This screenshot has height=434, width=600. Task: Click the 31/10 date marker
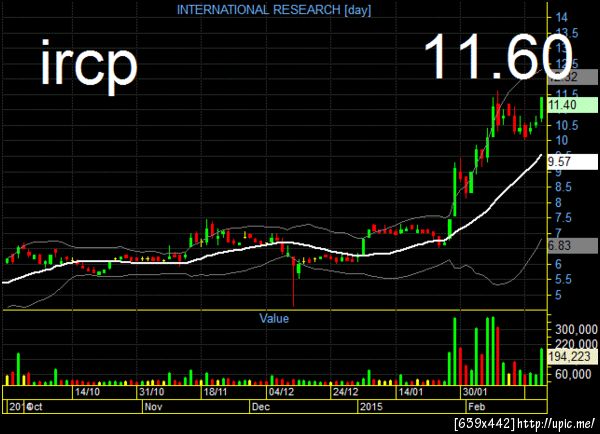[152, 392]
